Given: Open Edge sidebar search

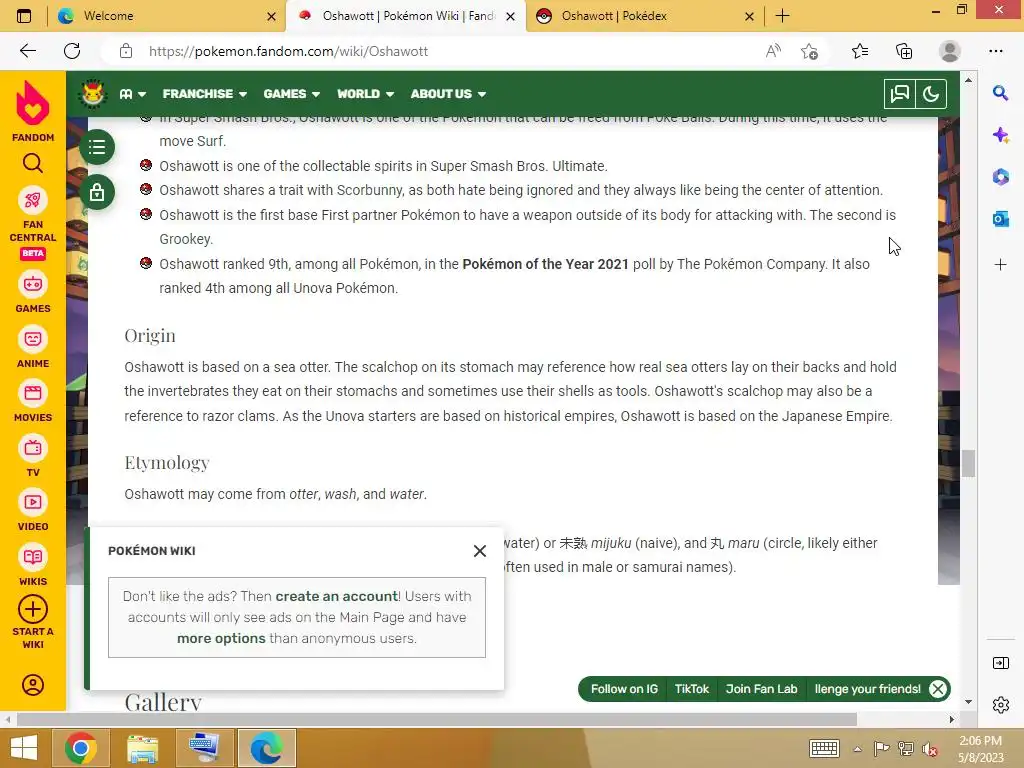Looking at the screenshot, I should point(1000,93).
